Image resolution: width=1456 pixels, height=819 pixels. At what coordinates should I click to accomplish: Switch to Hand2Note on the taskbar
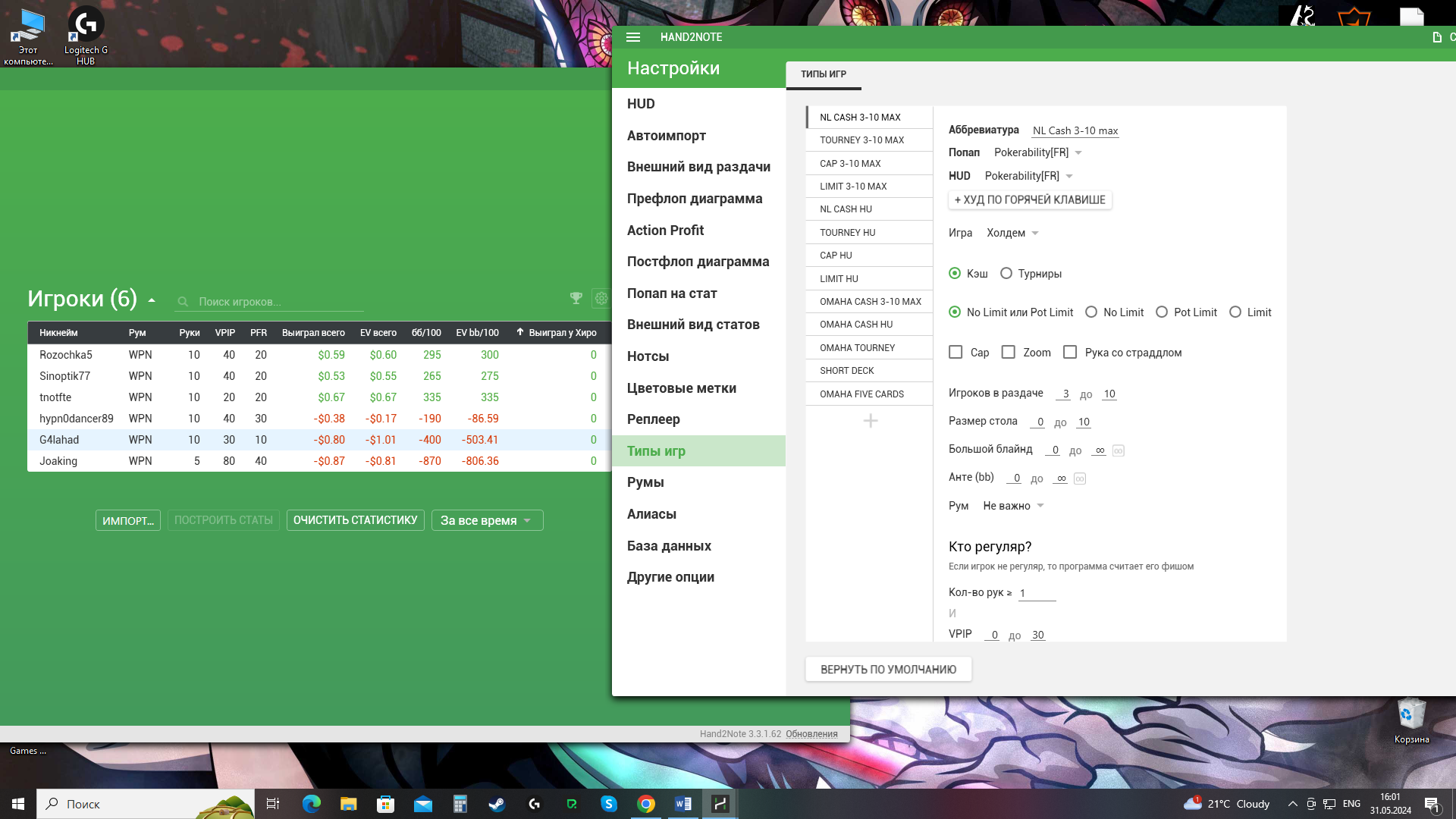(x=720, y=804)
